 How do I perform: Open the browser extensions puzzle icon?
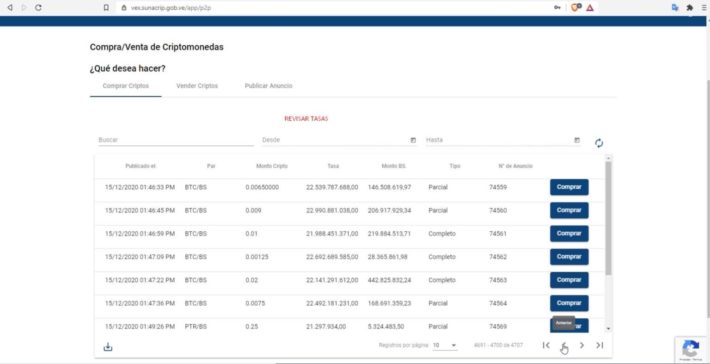(x=690, y=8)
